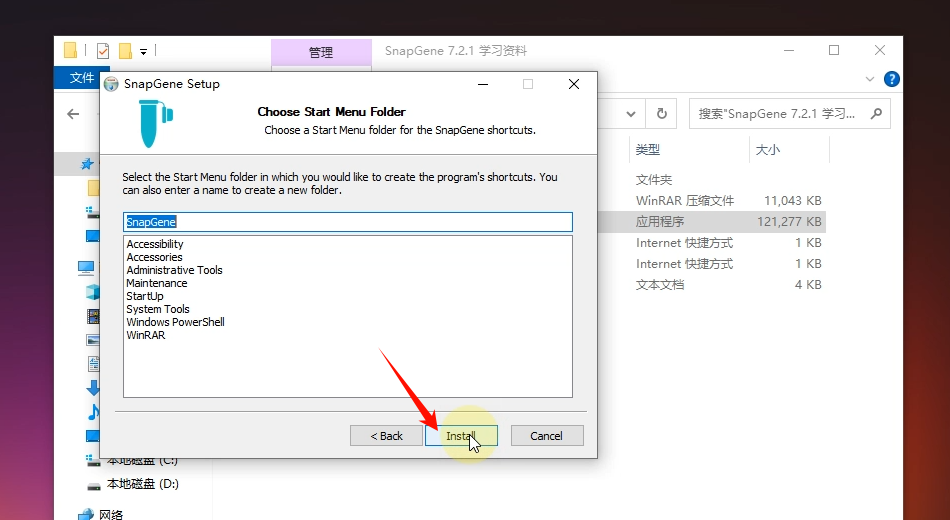The width and height of the screenshot is (950, 520).
Task: Switch to the 管理 ribbon tab
Action: click(320, 52)
